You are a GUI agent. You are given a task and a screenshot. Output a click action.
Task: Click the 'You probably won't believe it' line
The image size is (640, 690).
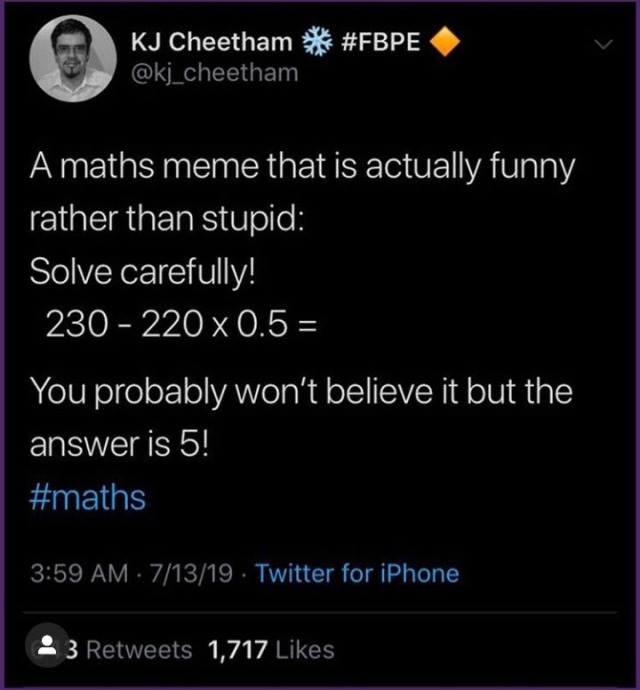click(x=300, y=390)
